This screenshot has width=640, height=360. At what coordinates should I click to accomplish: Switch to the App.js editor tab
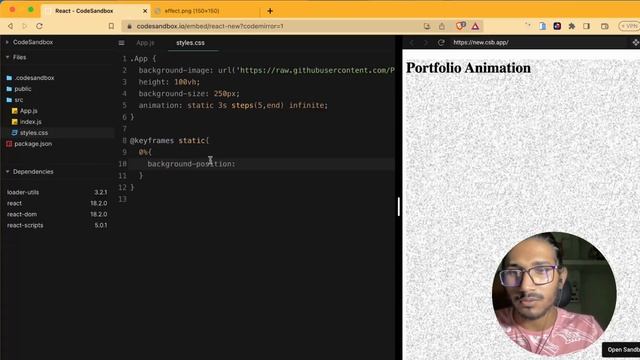[x=146, y=42]
